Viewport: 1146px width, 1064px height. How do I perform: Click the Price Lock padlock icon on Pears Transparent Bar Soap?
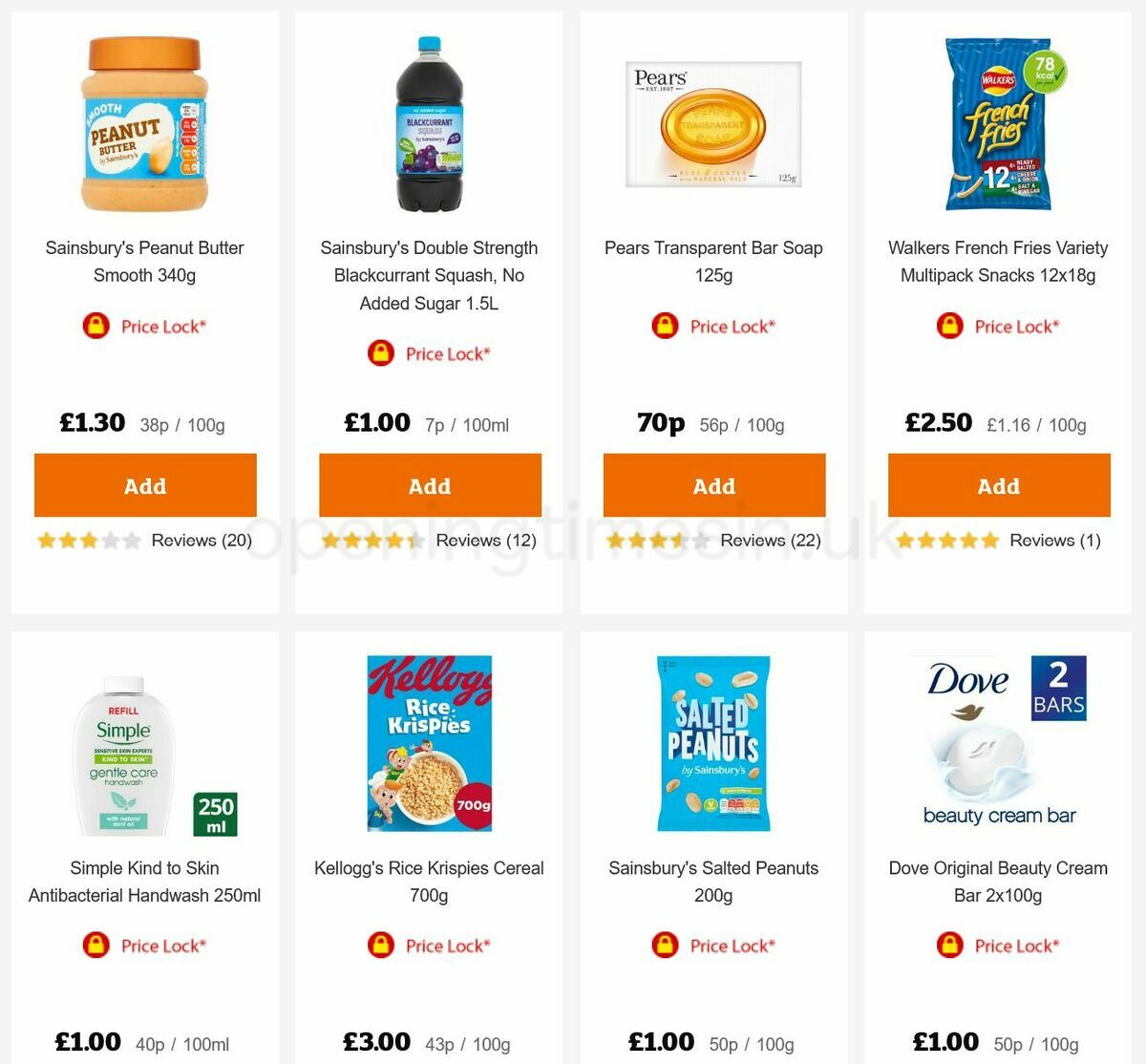[x=666, y=326]
